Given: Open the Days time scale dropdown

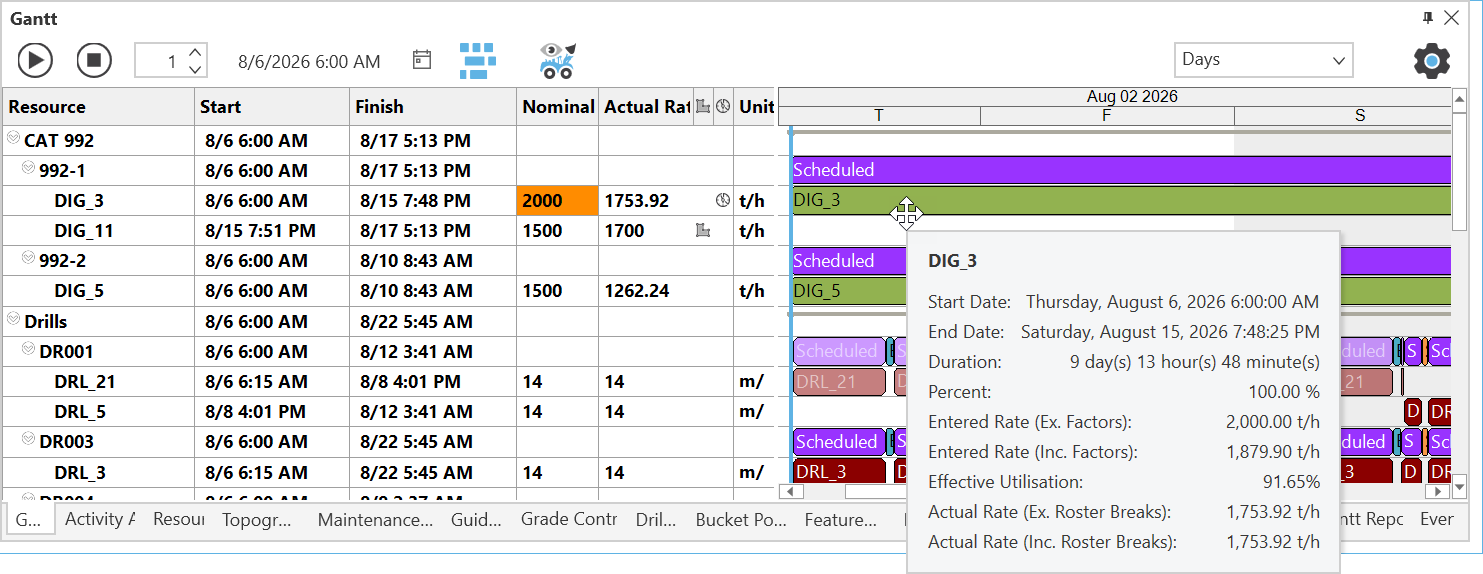Looking at the screenshot, I should pos(1264,60).
